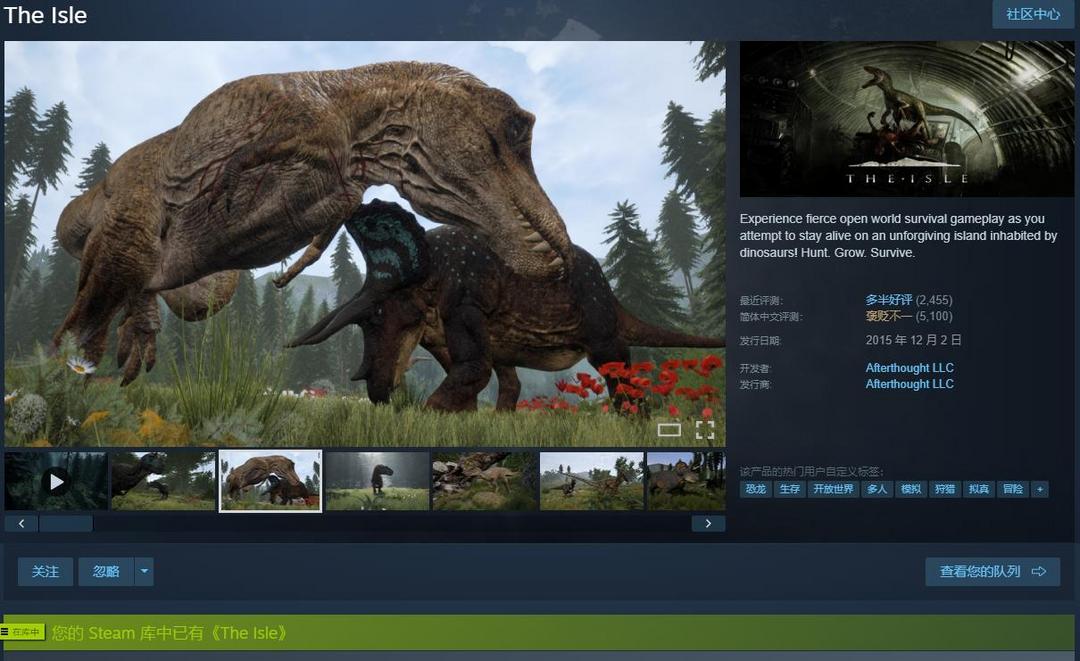Click the release date 2015 年 12 月 2 日
Viewport: 1080px width, 661px height.
coord(913,340)
